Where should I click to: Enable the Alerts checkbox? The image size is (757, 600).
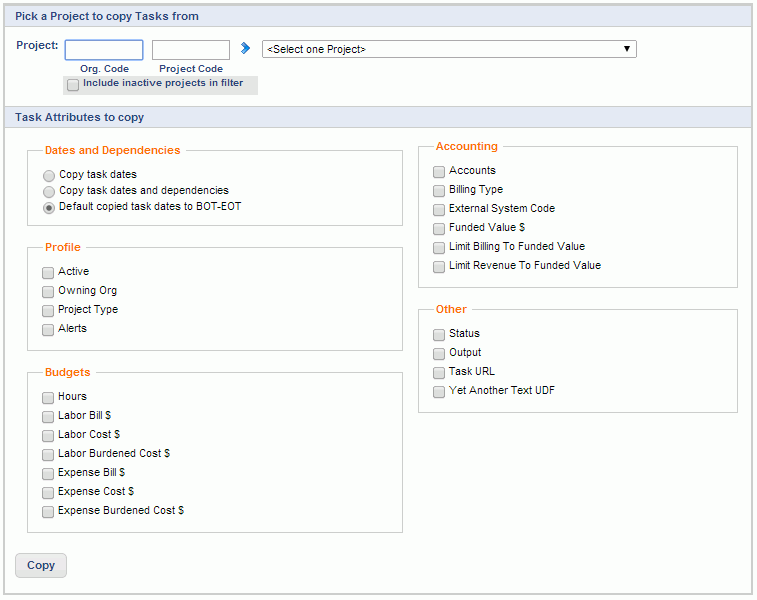(x=48, y=330)
